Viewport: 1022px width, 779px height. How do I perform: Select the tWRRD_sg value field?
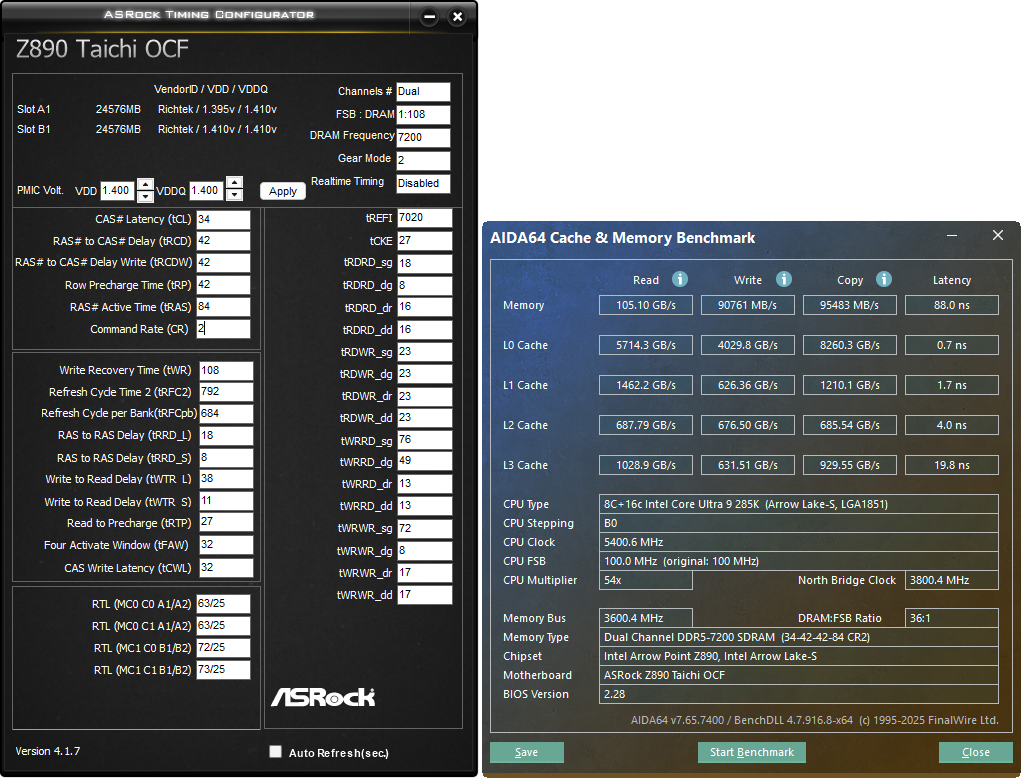click(x=424, y=440)
